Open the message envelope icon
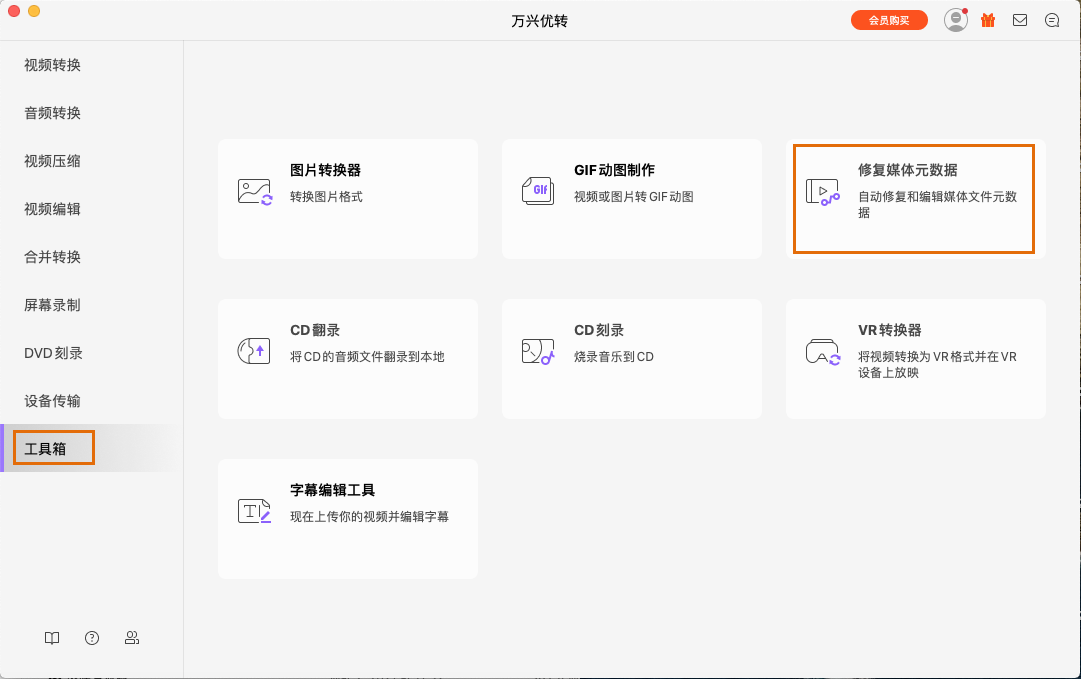1081x679 pixels. pyautogui.click(x=1019, y=19)
